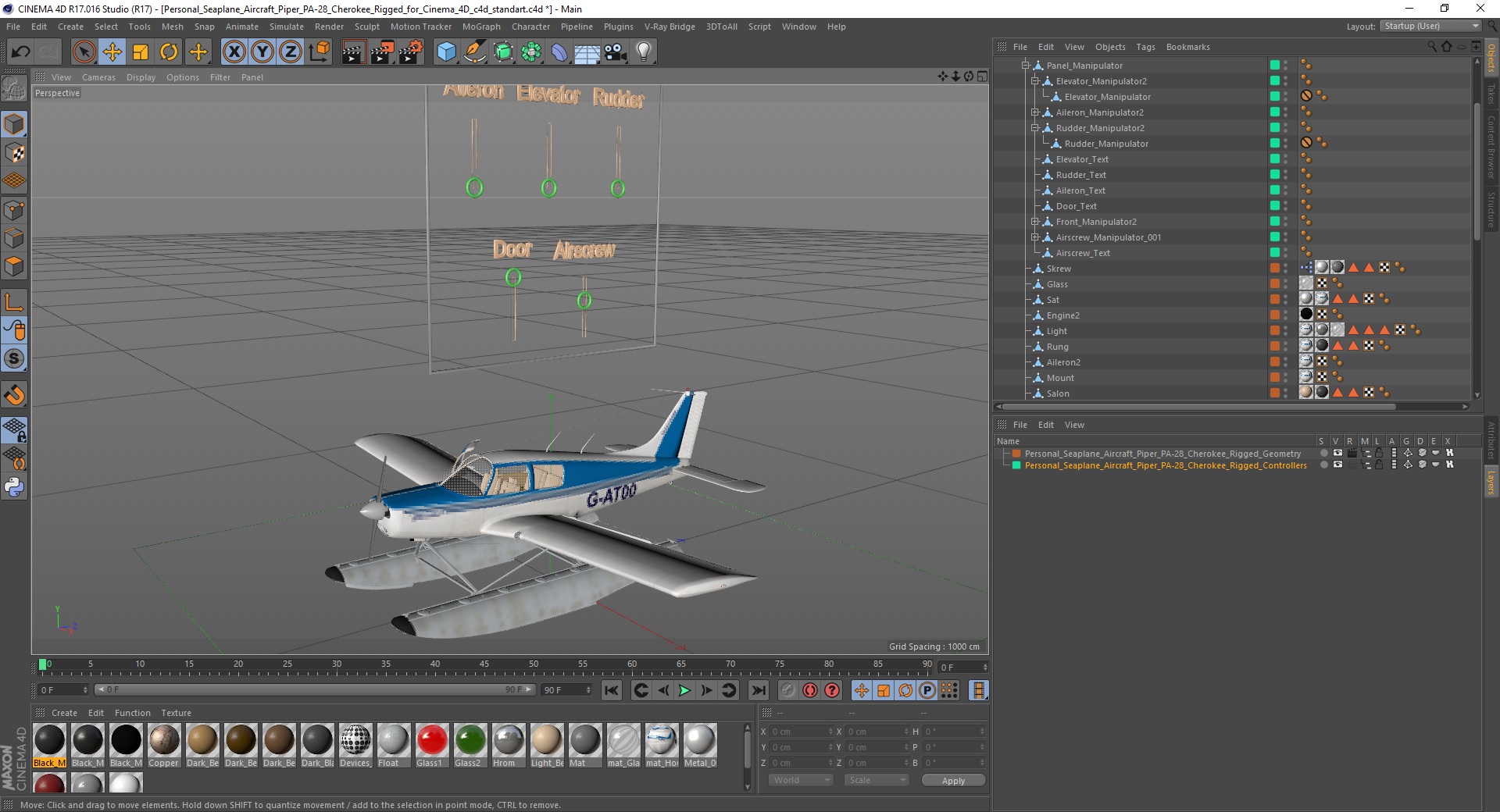Open the Simulate menu
This screenshot has width=1500, height=812.
[287, 27]
